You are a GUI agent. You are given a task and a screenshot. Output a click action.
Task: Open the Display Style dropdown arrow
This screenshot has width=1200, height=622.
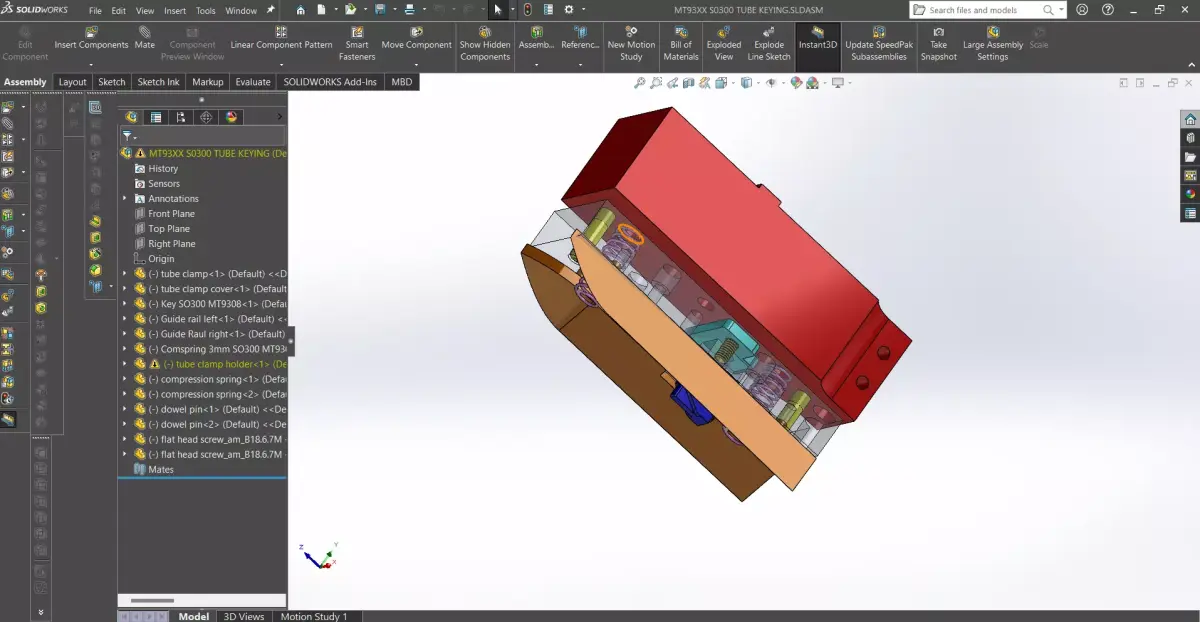pos(758,82)
